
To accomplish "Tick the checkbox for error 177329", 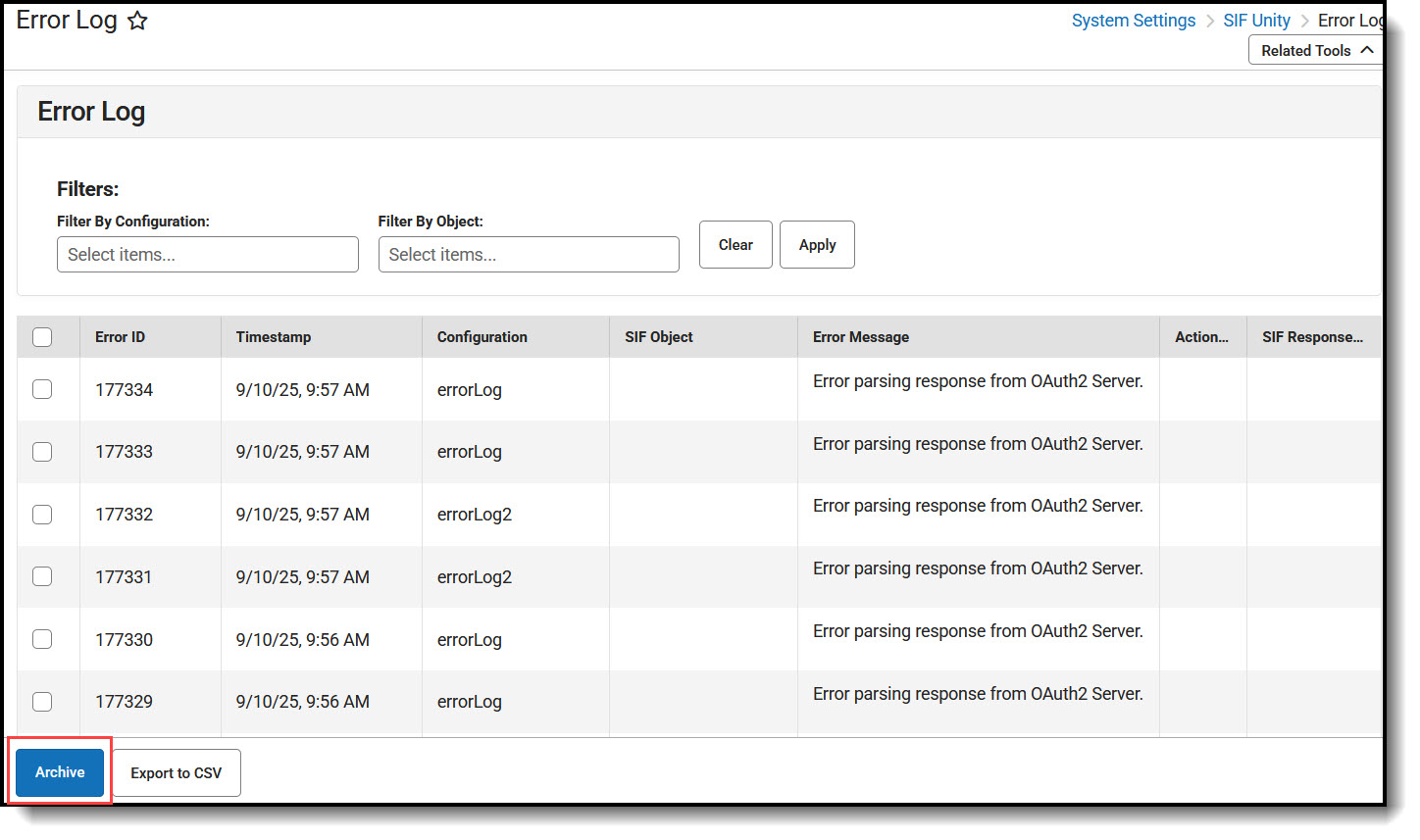I will tap(42, 702).
